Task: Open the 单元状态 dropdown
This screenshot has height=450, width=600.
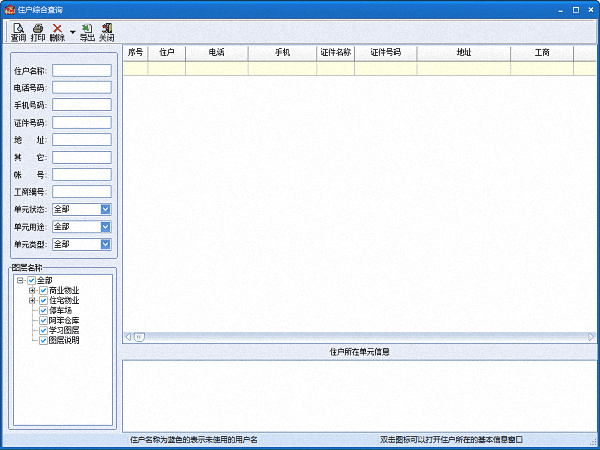Action: pos(105,209)
